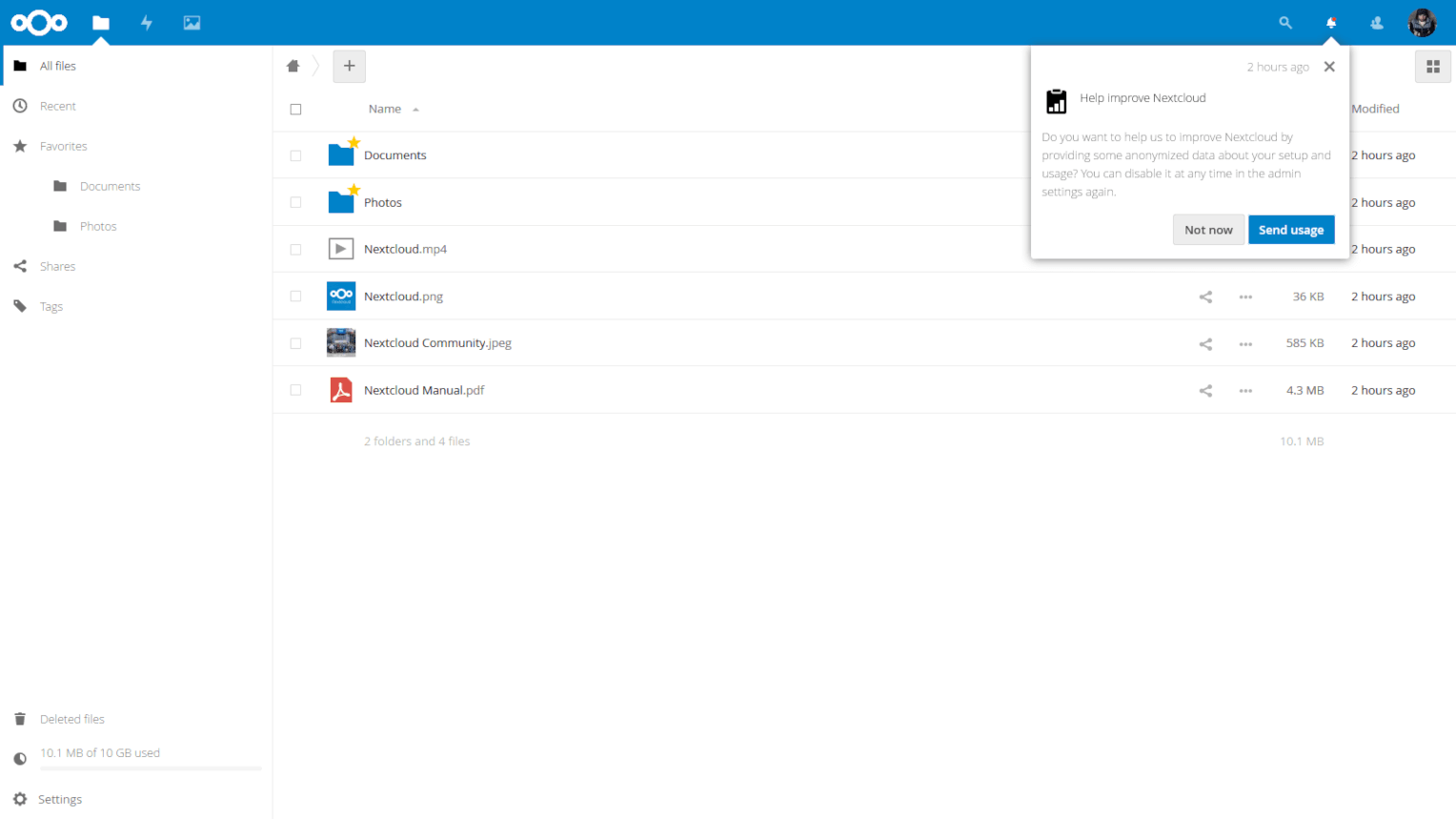Screen dimensions: 1456x819
Task: Open more actions for Nextcloud.png
Action: [x=1245, y=297]
